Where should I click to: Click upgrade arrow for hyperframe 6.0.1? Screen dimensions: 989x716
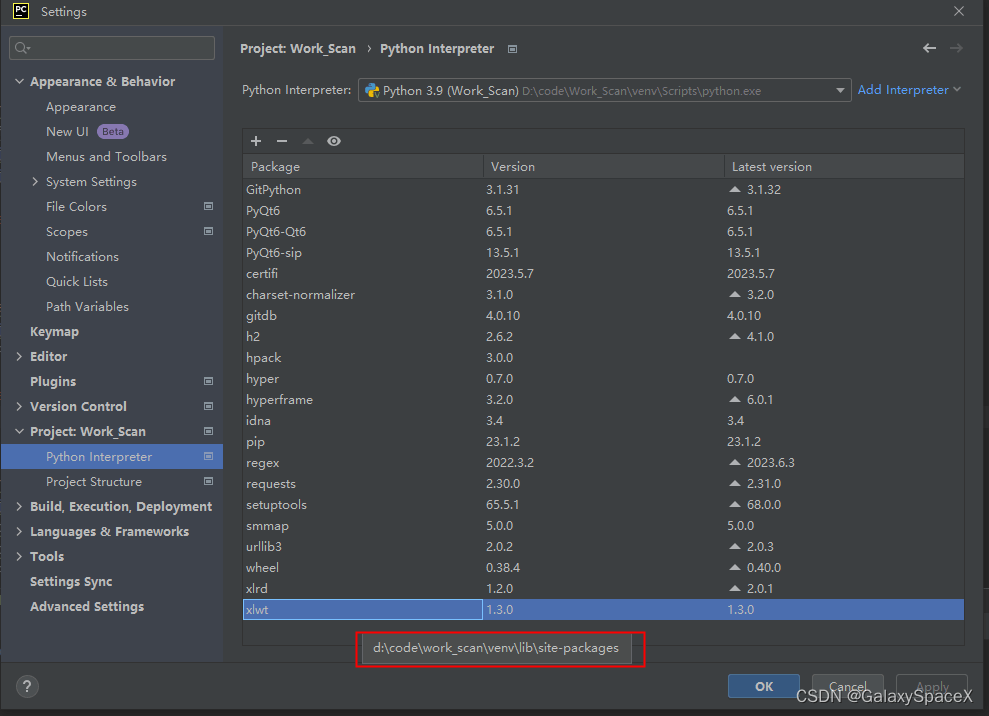click(735, 399)
